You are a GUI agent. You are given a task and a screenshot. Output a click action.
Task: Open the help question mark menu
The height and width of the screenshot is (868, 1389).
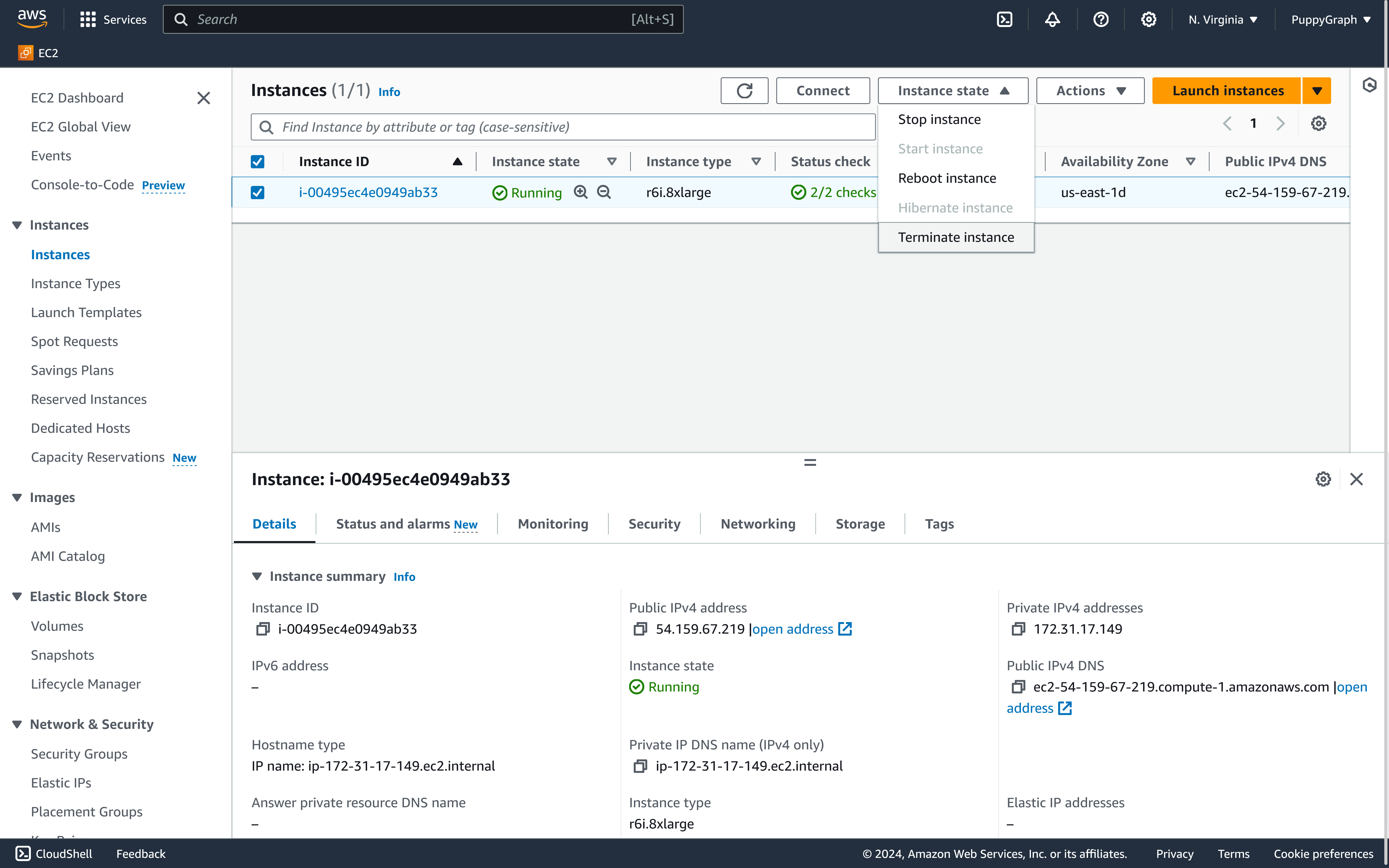pos(1100,20)
